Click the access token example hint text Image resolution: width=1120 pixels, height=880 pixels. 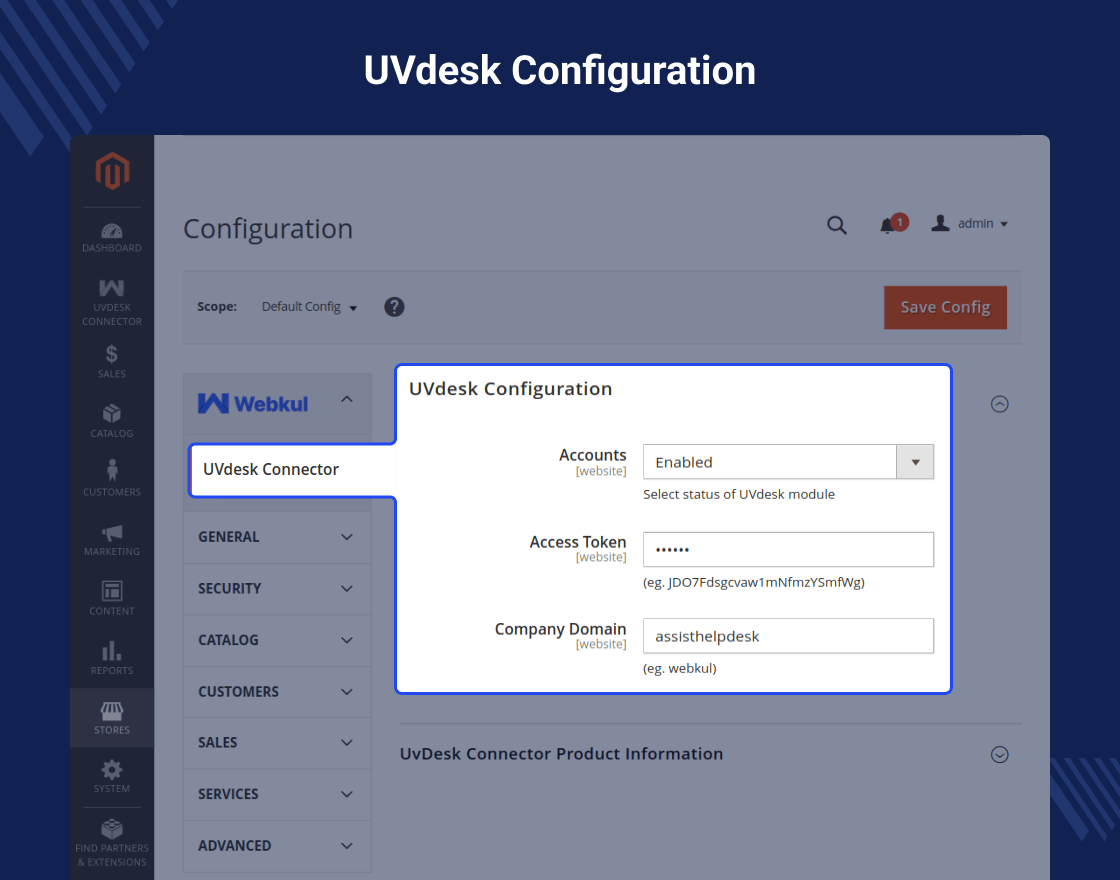pyautogui.click(x=754, y=582)
